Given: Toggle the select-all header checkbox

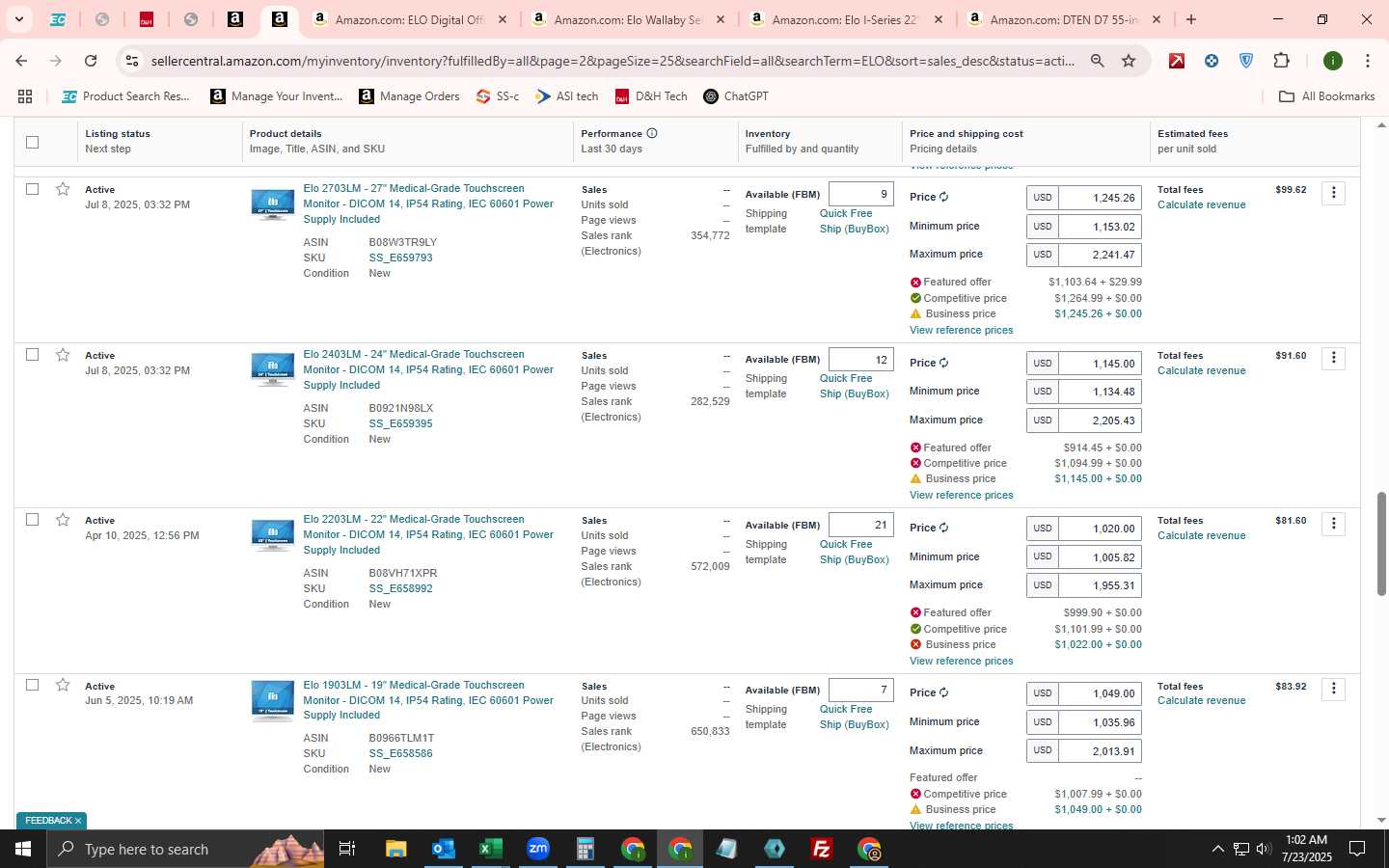Looking at the screenshot, I should coord(32,142).
